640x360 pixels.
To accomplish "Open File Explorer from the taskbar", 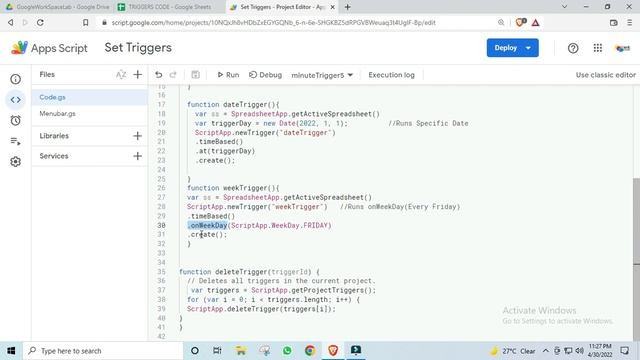I will [x=241, y=350].
